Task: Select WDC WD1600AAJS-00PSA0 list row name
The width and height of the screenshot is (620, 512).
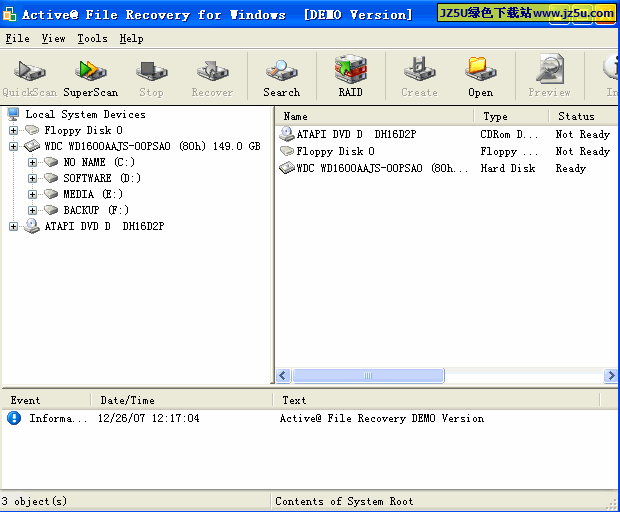Action: pyautogui.click(x=382, y=168)
